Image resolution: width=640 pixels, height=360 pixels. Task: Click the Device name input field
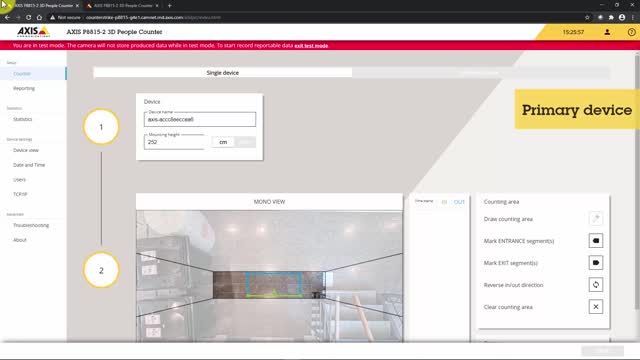pos(200,120)
